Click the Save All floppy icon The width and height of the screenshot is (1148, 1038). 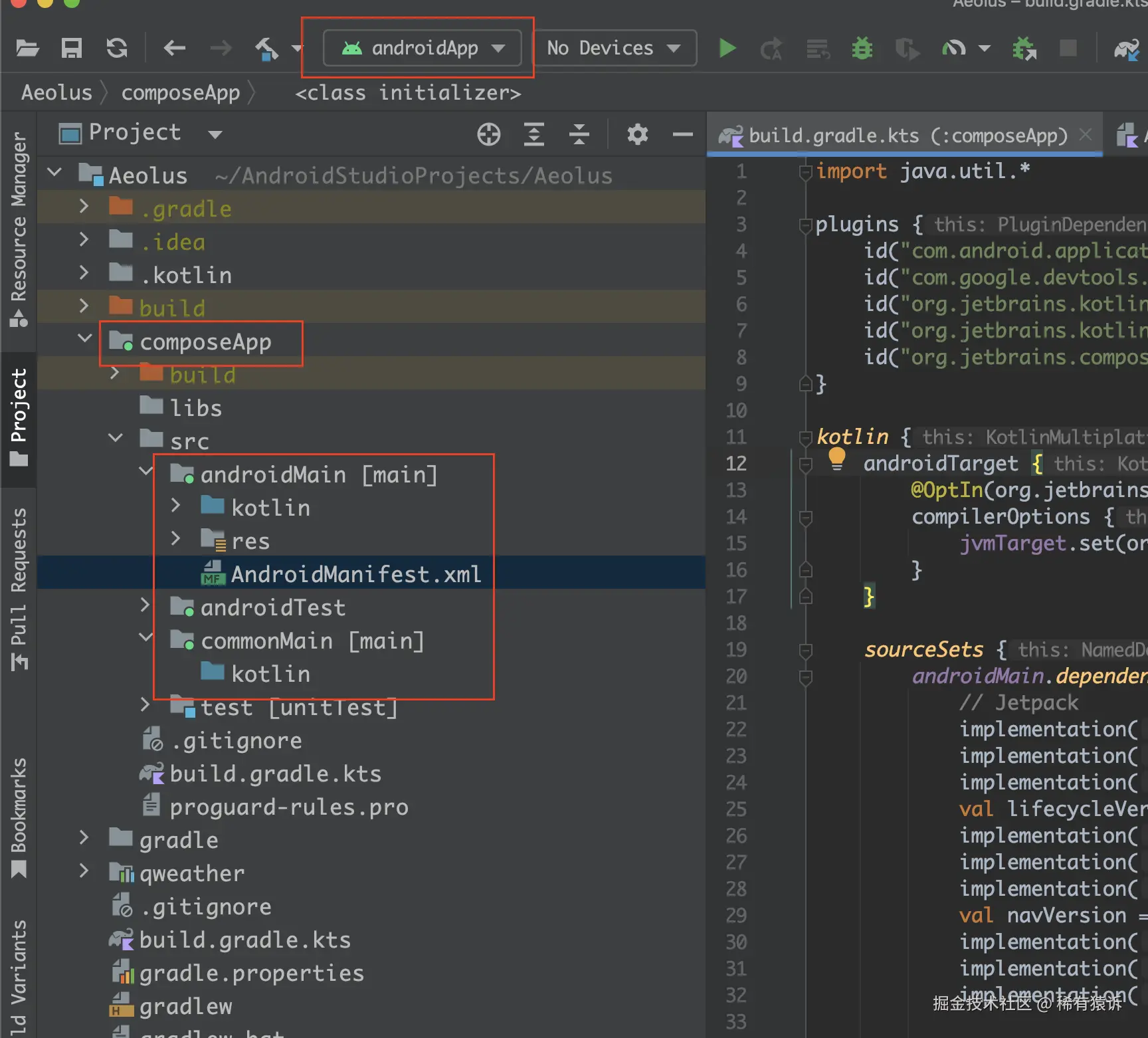[72, 49]
